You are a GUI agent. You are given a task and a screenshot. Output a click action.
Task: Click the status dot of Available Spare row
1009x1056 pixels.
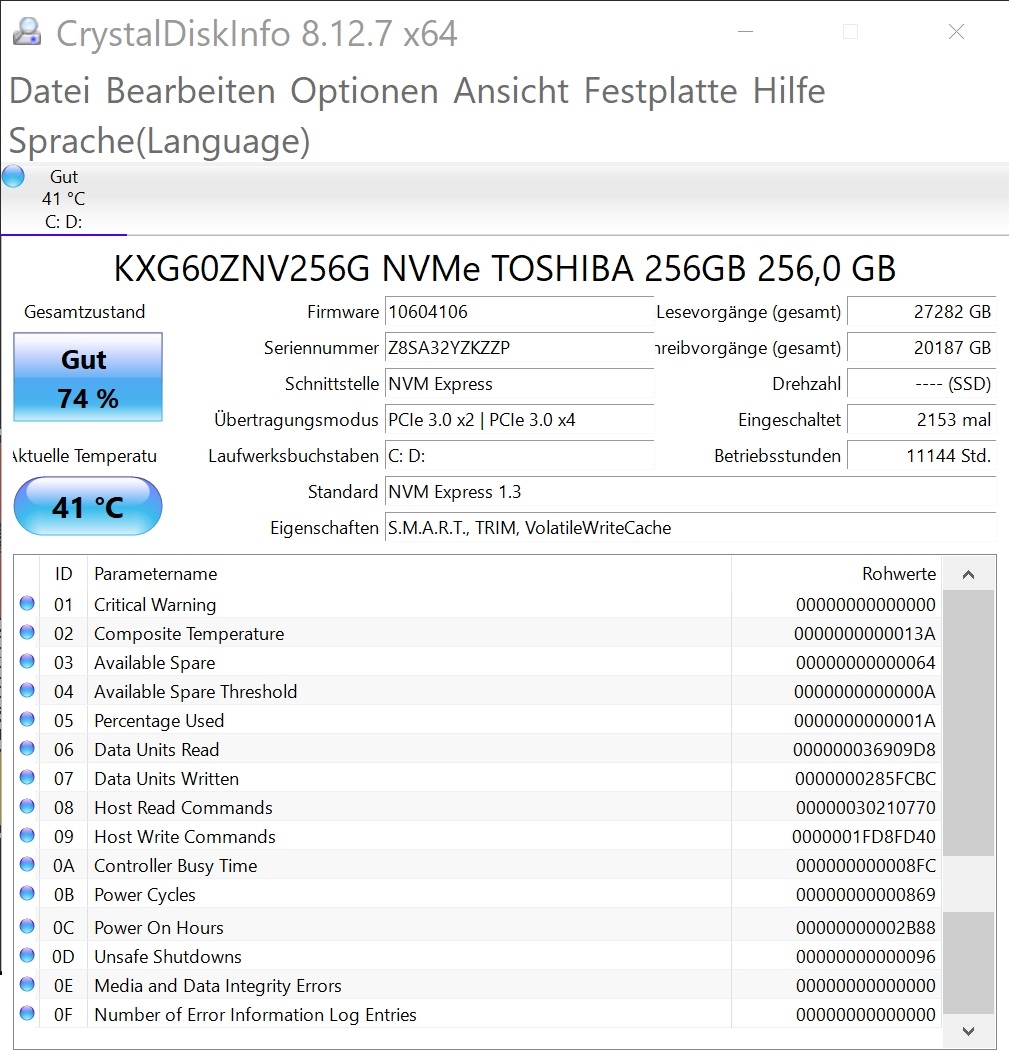point(27,661)
